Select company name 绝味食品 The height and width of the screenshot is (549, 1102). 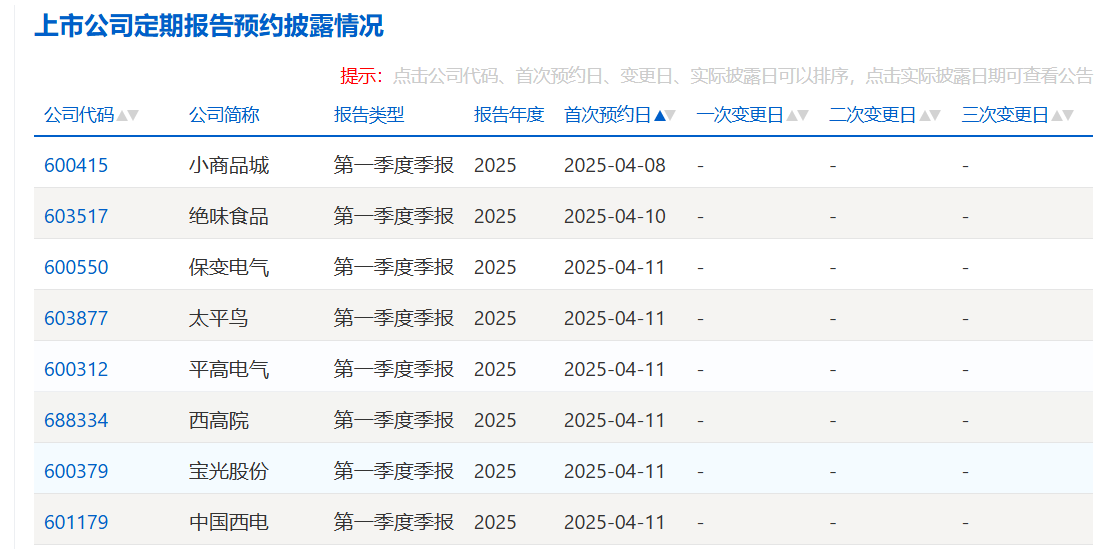pos(229,216)
